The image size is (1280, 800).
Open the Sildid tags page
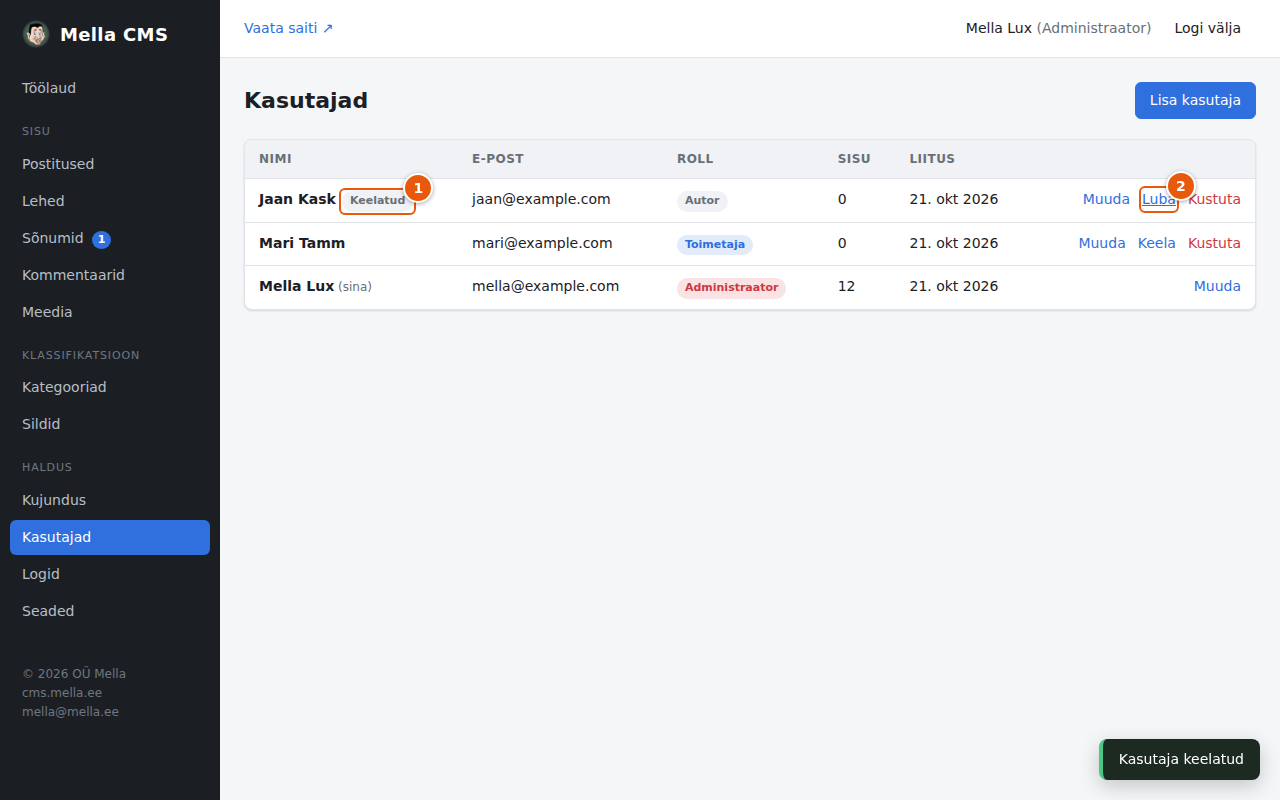(x=110, y=424)
